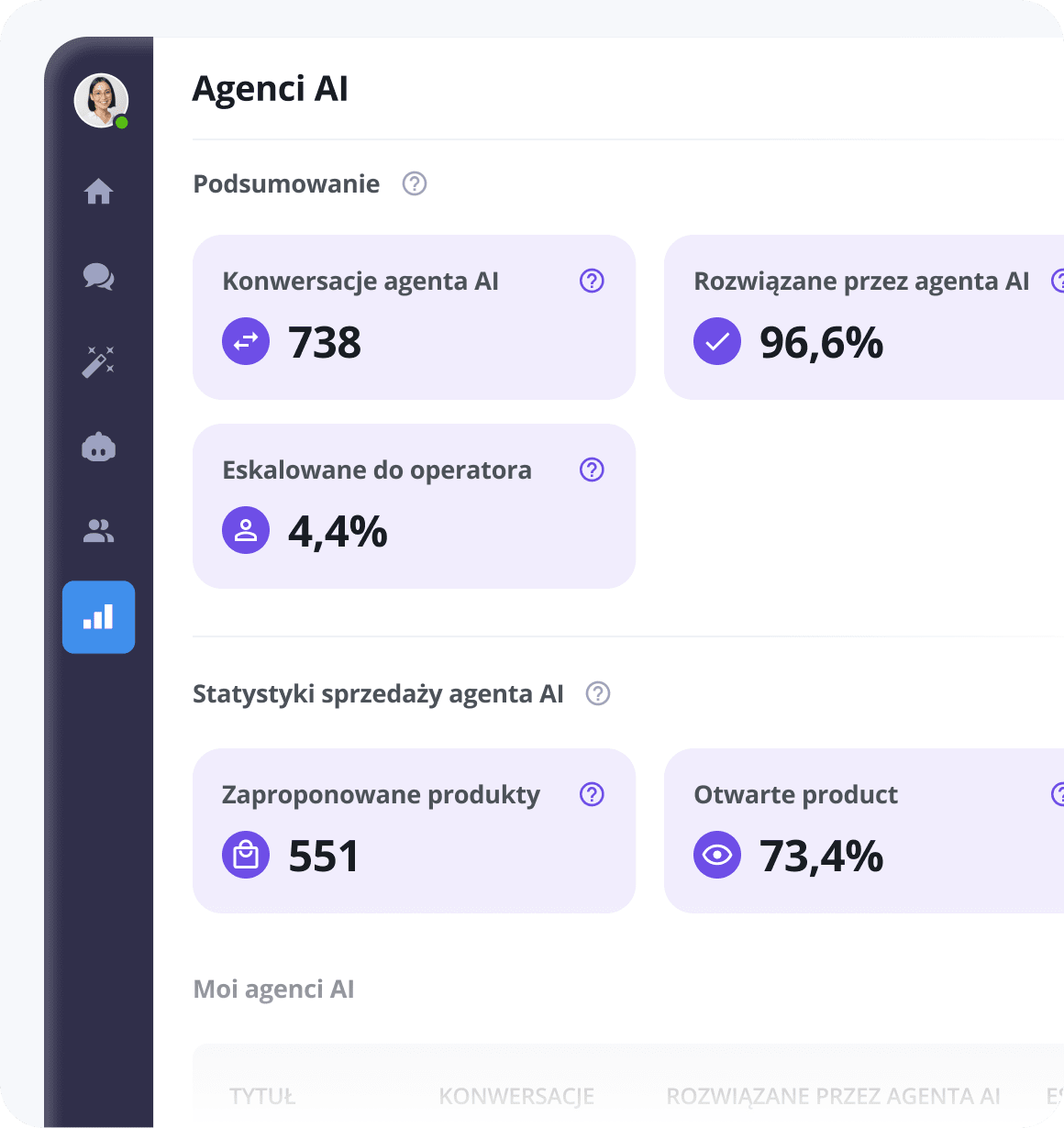The width and height of the screenshot is (1064, 1128).
Task: Select the Automations magic wand icon
Action: pos(98,362)
